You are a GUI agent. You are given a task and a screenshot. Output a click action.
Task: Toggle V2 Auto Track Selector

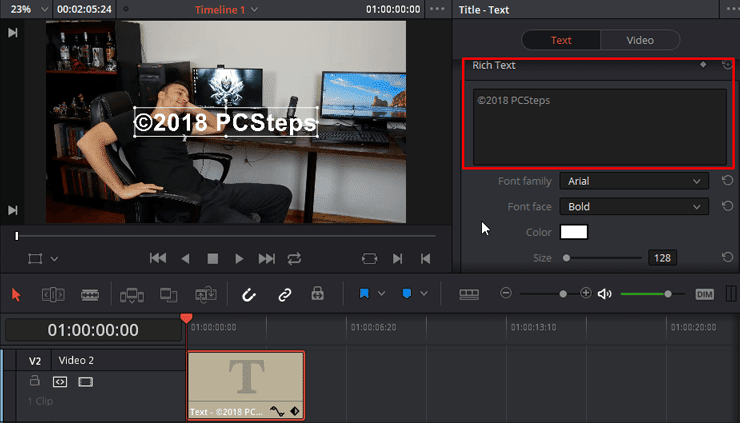pyautogui.click(x=60, y=381)
